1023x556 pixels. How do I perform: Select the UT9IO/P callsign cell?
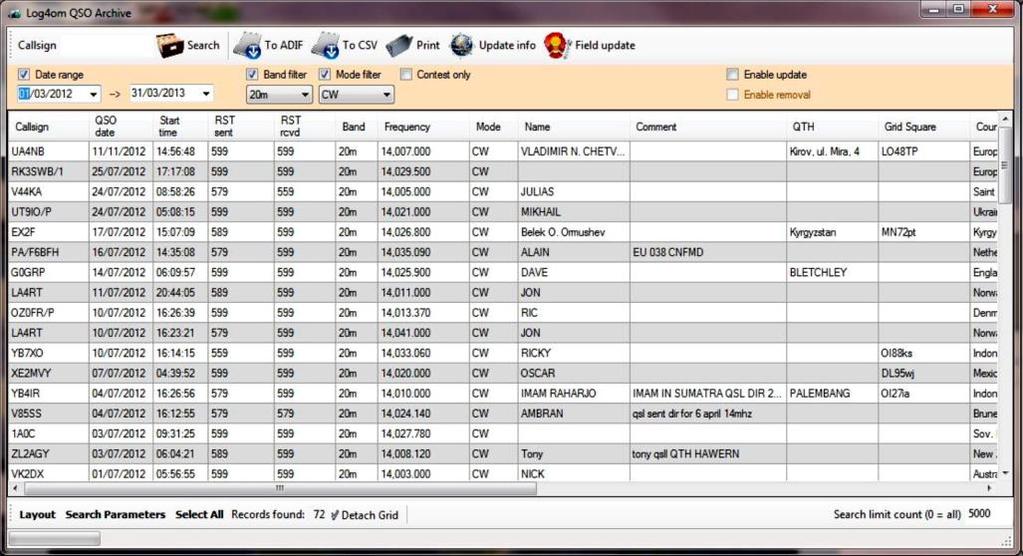coord(49,212)
